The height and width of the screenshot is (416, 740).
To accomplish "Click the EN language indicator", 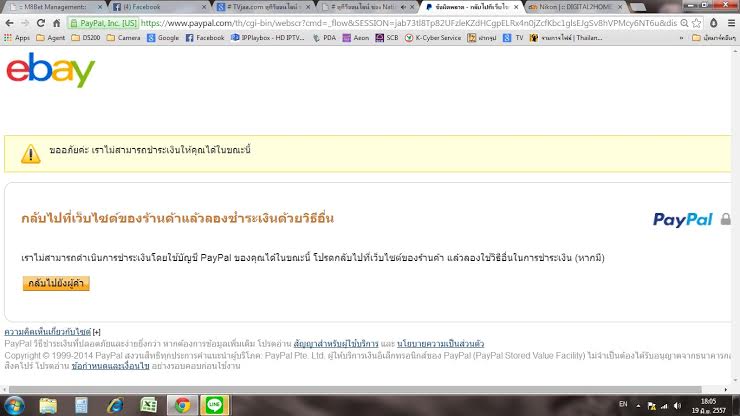I will click(623, 404).
